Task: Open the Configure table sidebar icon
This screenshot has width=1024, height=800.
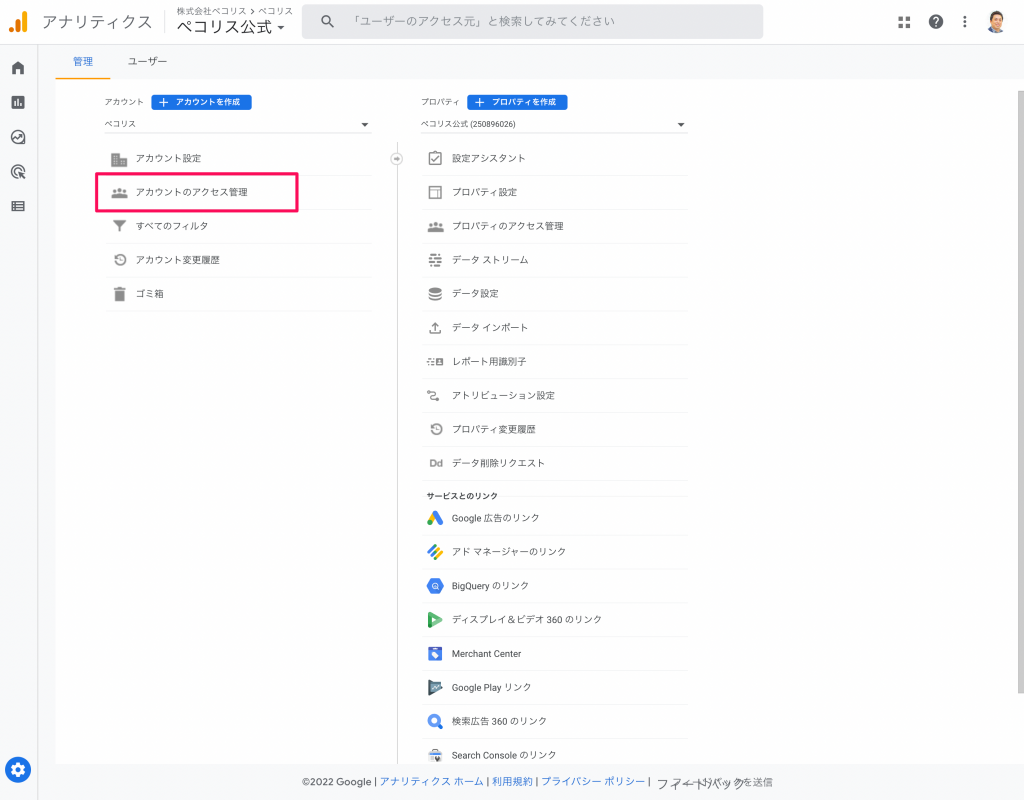Action: click(18, 206)
